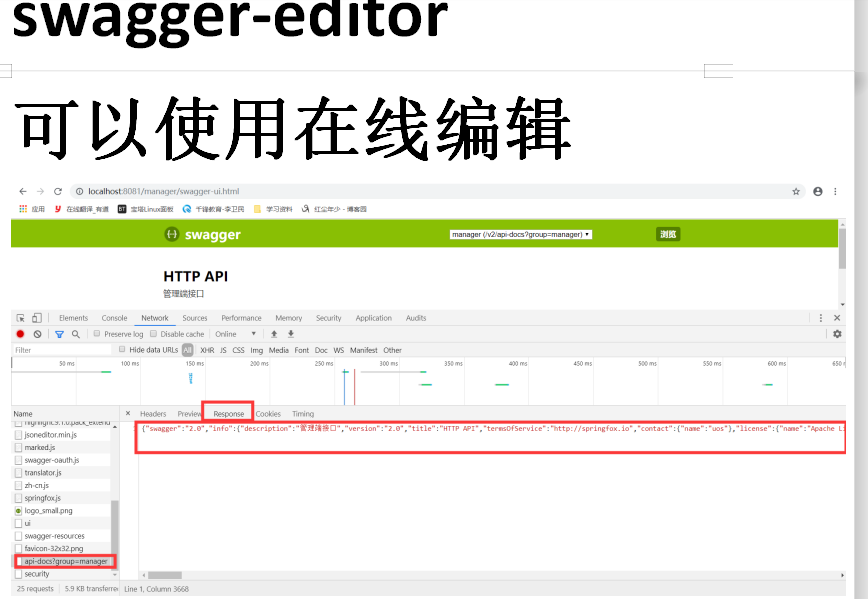Close the request details pane
868x599 pixels.
[x=128, y=414]
